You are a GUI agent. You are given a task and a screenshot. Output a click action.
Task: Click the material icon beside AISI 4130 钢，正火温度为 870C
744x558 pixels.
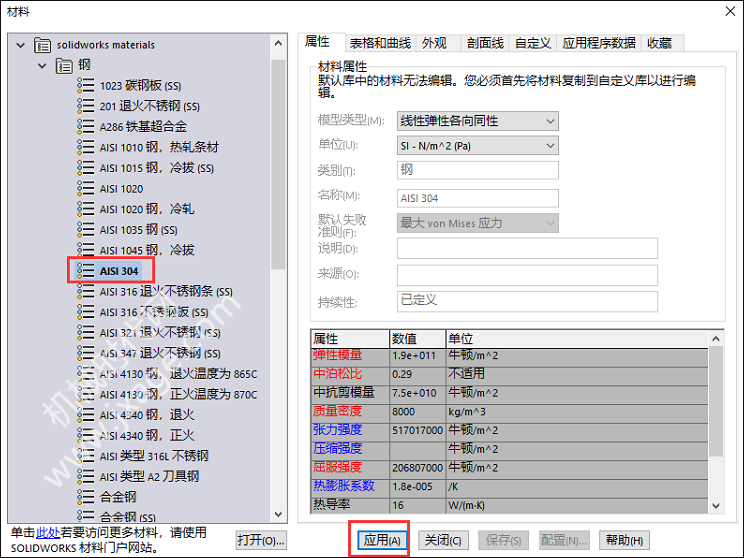pos(85,394)
